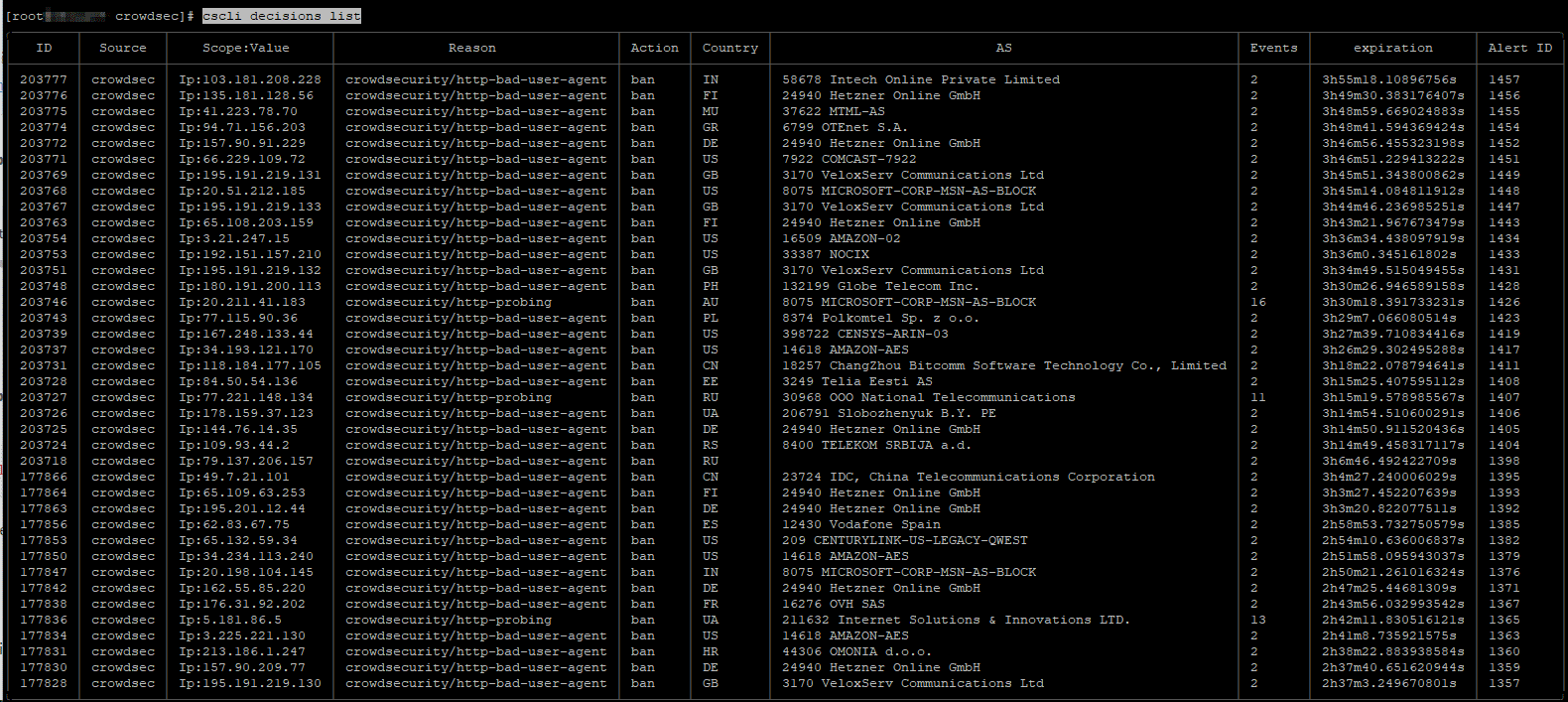1568x702 pixels.
Task: Select the TELEKOM SRBIJA a.d. entry
Action: click(x=876, y=445)
